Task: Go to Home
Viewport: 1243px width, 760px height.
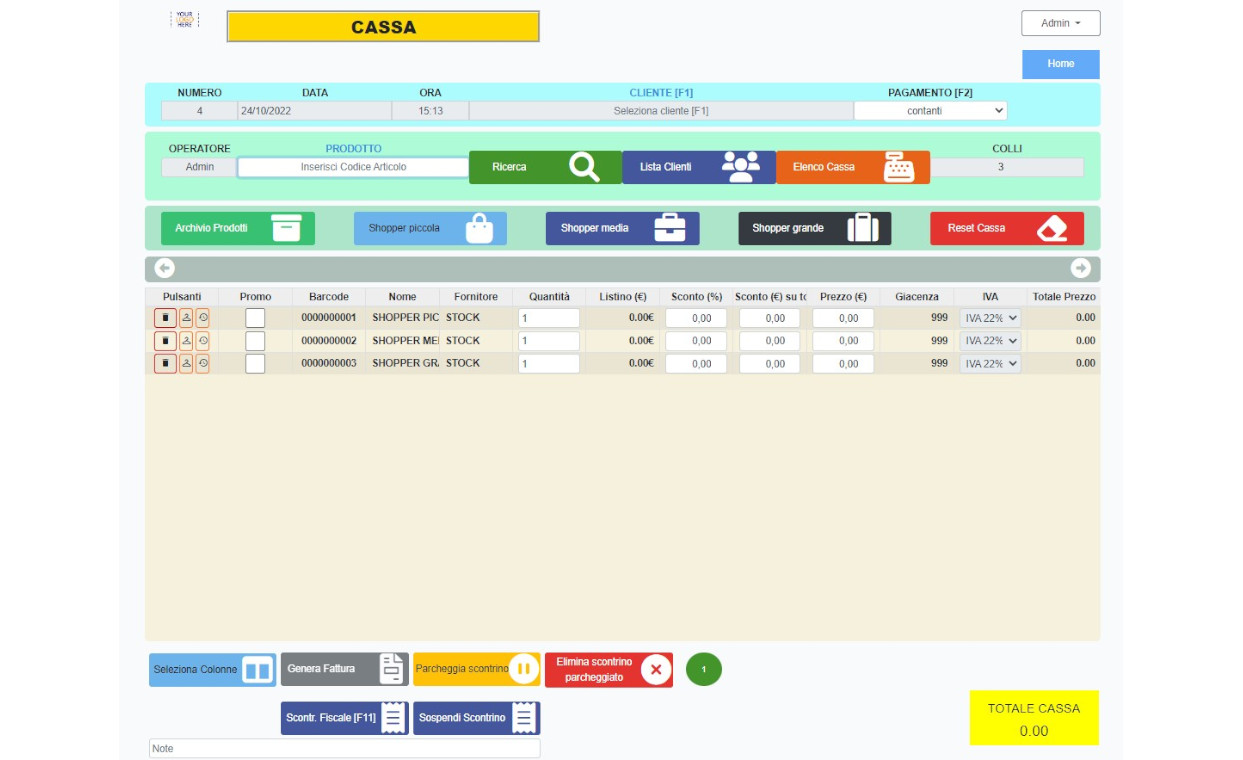Action: tap(1060, 64)
